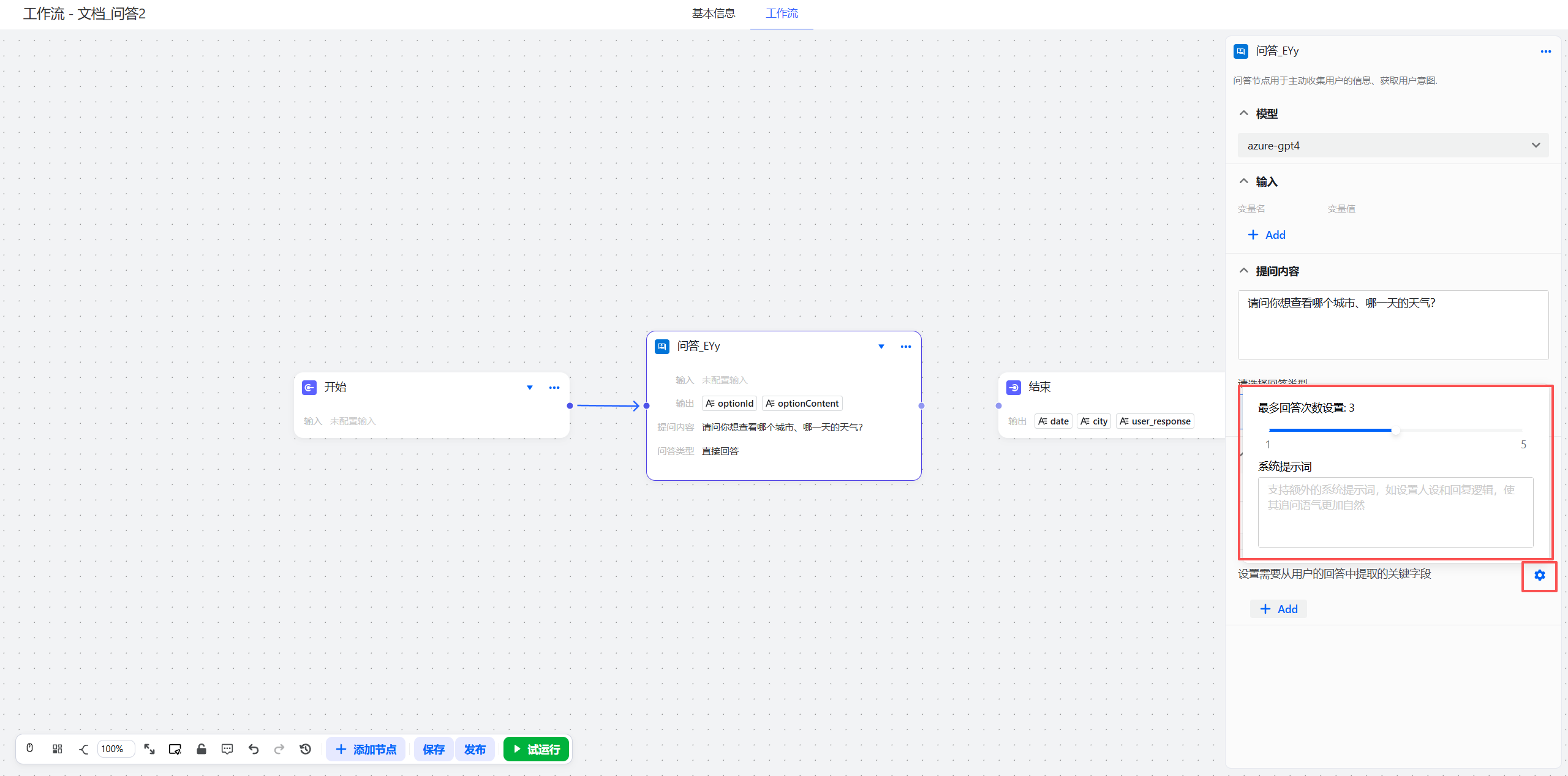The image size is (1568, 776).
Task: Open the version history icon
Action: (x=305, y=748)
